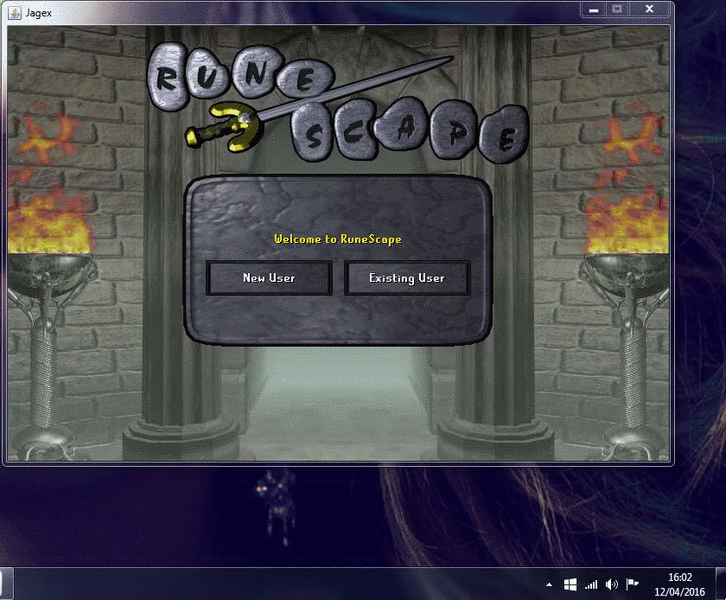Show hidden system tray icons arrow
Image resolution: width=726 pixels, height=600 pixels.
[x=549, y=585]
